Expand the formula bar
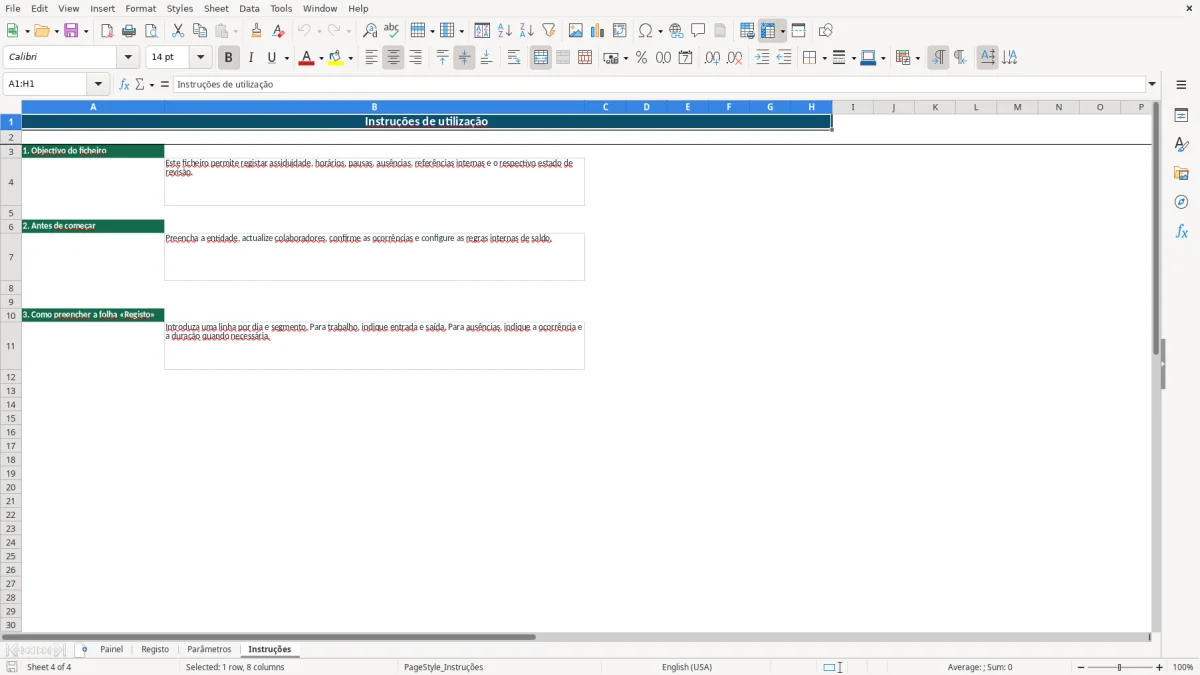Image resolution: width=1200 pixels, height=675 pixels. (x=1152, y=85)
